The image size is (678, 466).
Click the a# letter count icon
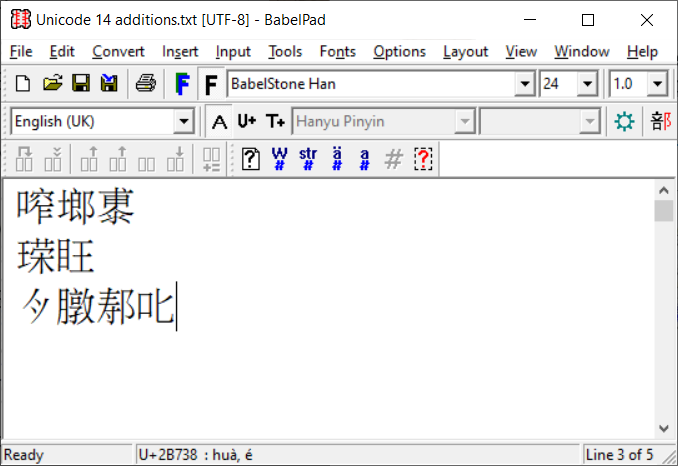click(x=365, y=159)
